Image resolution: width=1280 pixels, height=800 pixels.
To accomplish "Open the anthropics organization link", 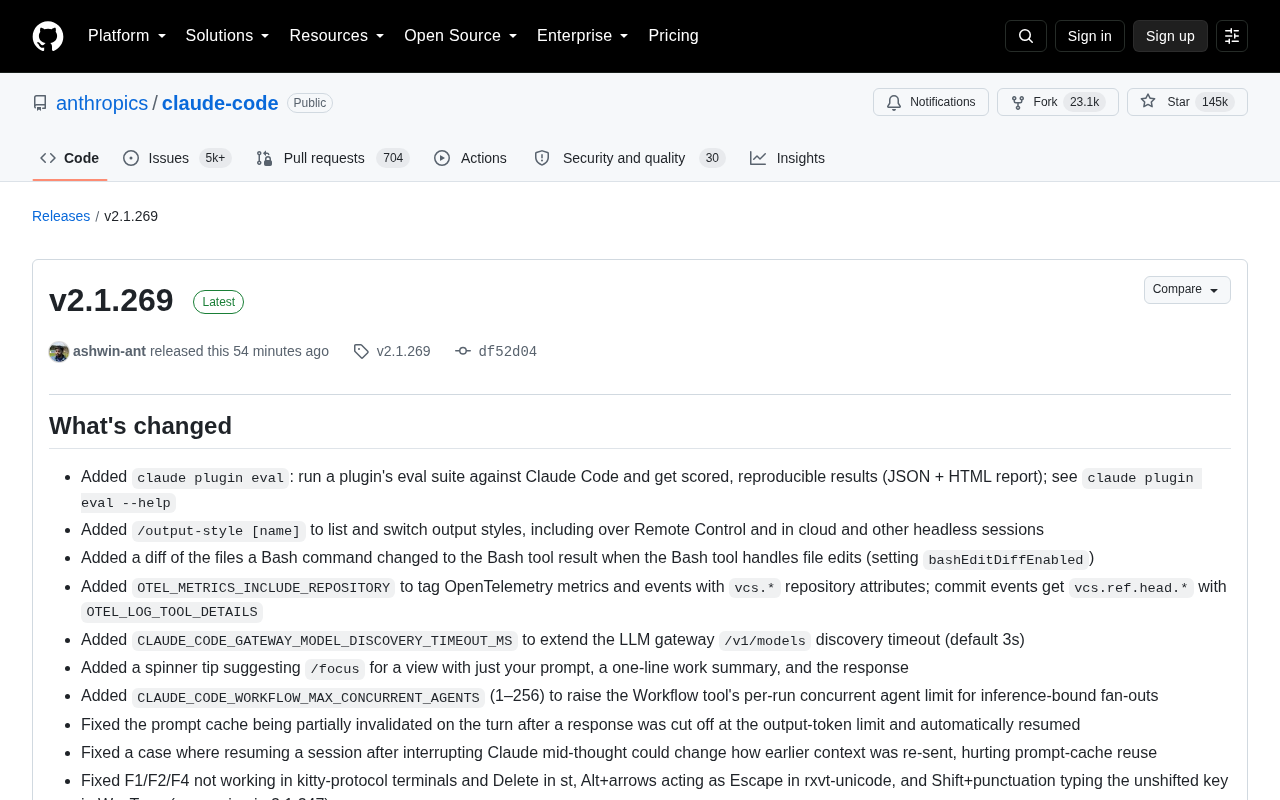I will 102,103.
